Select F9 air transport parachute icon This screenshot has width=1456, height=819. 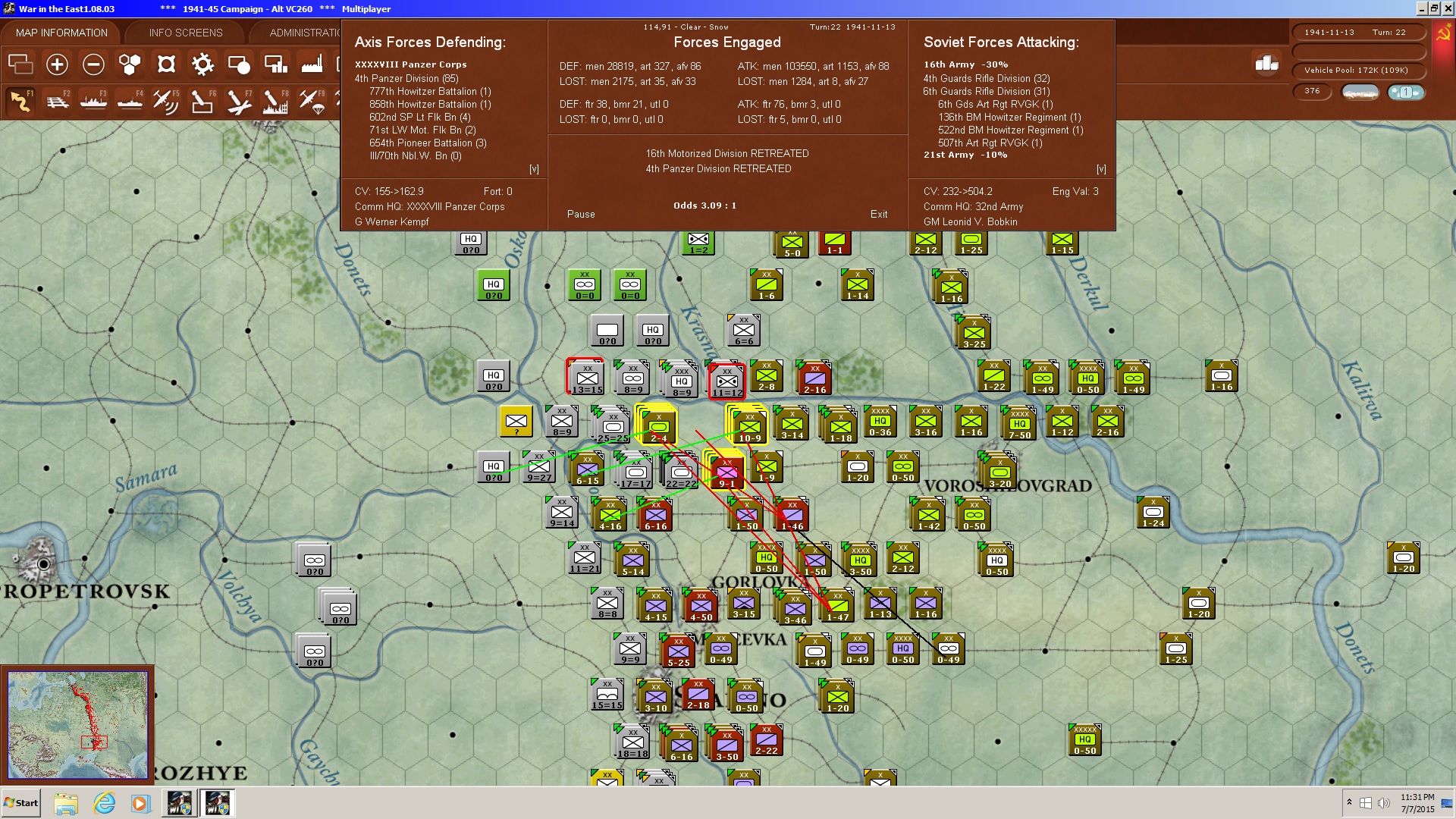[x=312, y=101]
